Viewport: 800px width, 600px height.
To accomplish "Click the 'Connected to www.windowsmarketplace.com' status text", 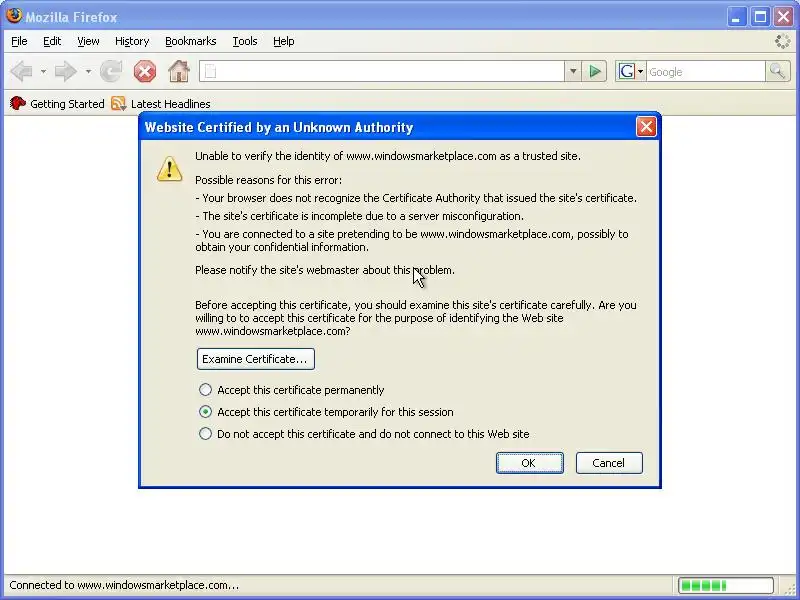I will [x=124, y=585].
